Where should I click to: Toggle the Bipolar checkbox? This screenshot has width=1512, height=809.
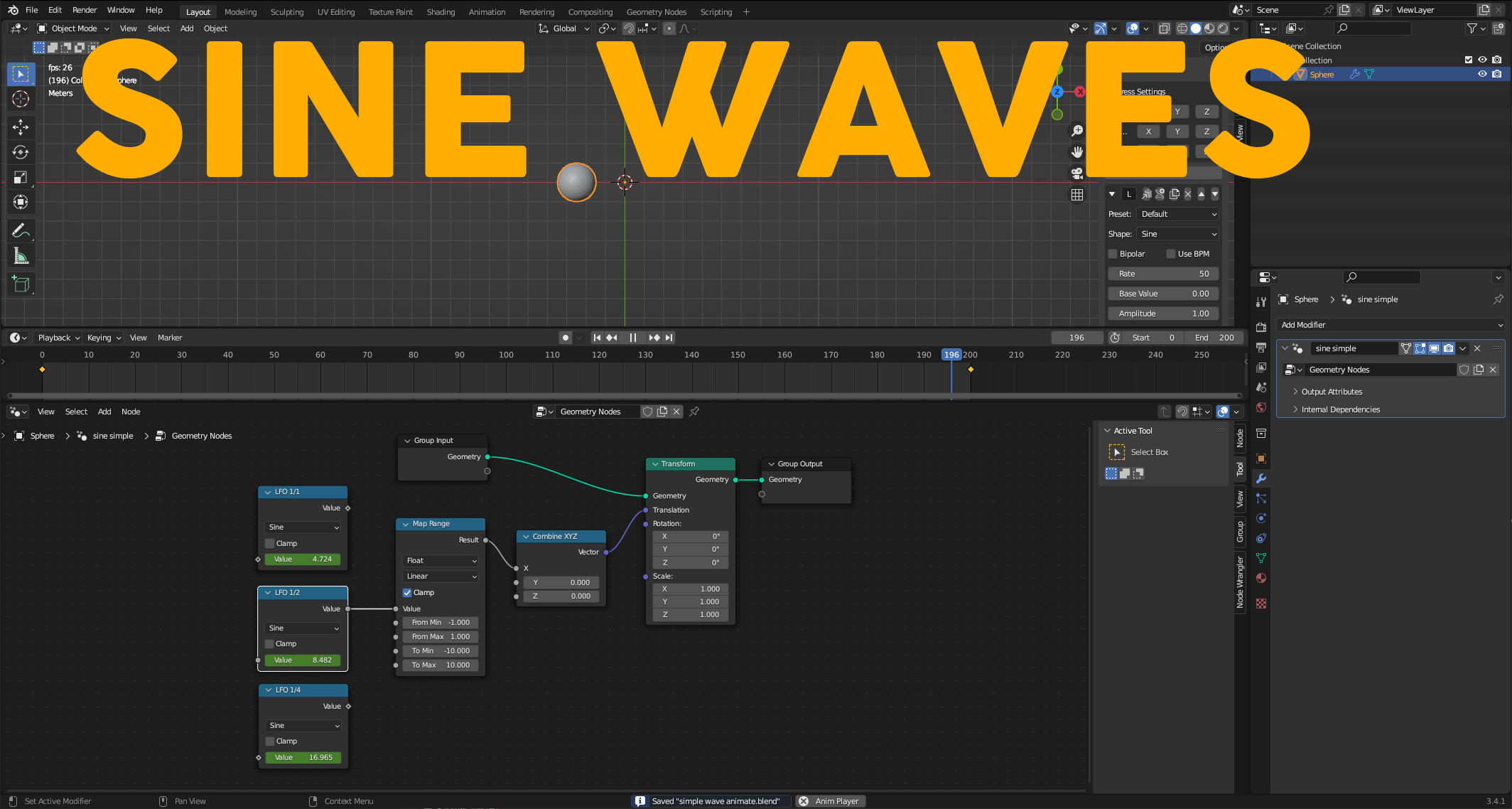coord(1113,254)
